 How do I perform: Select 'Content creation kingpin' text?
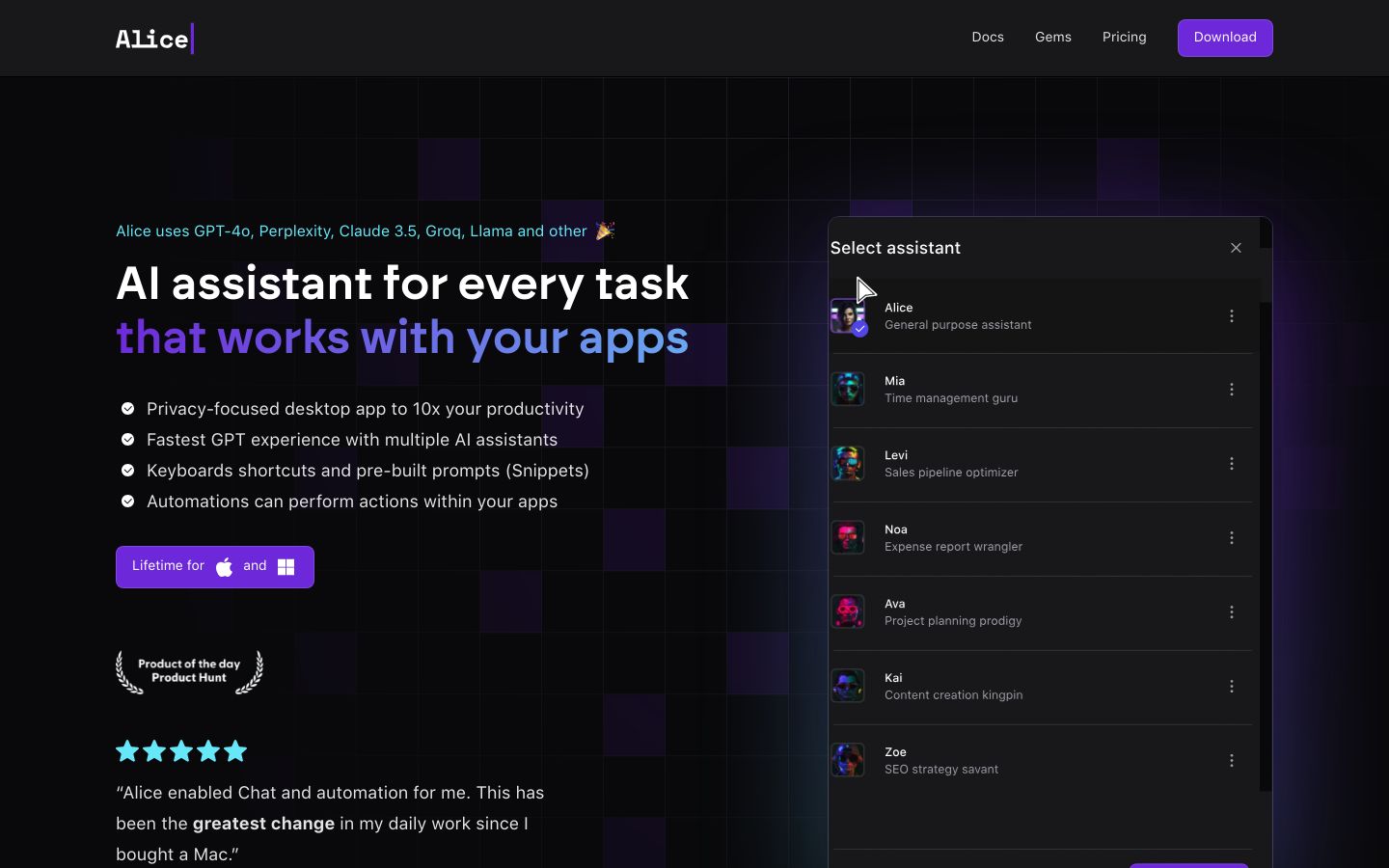coord(954,695)
